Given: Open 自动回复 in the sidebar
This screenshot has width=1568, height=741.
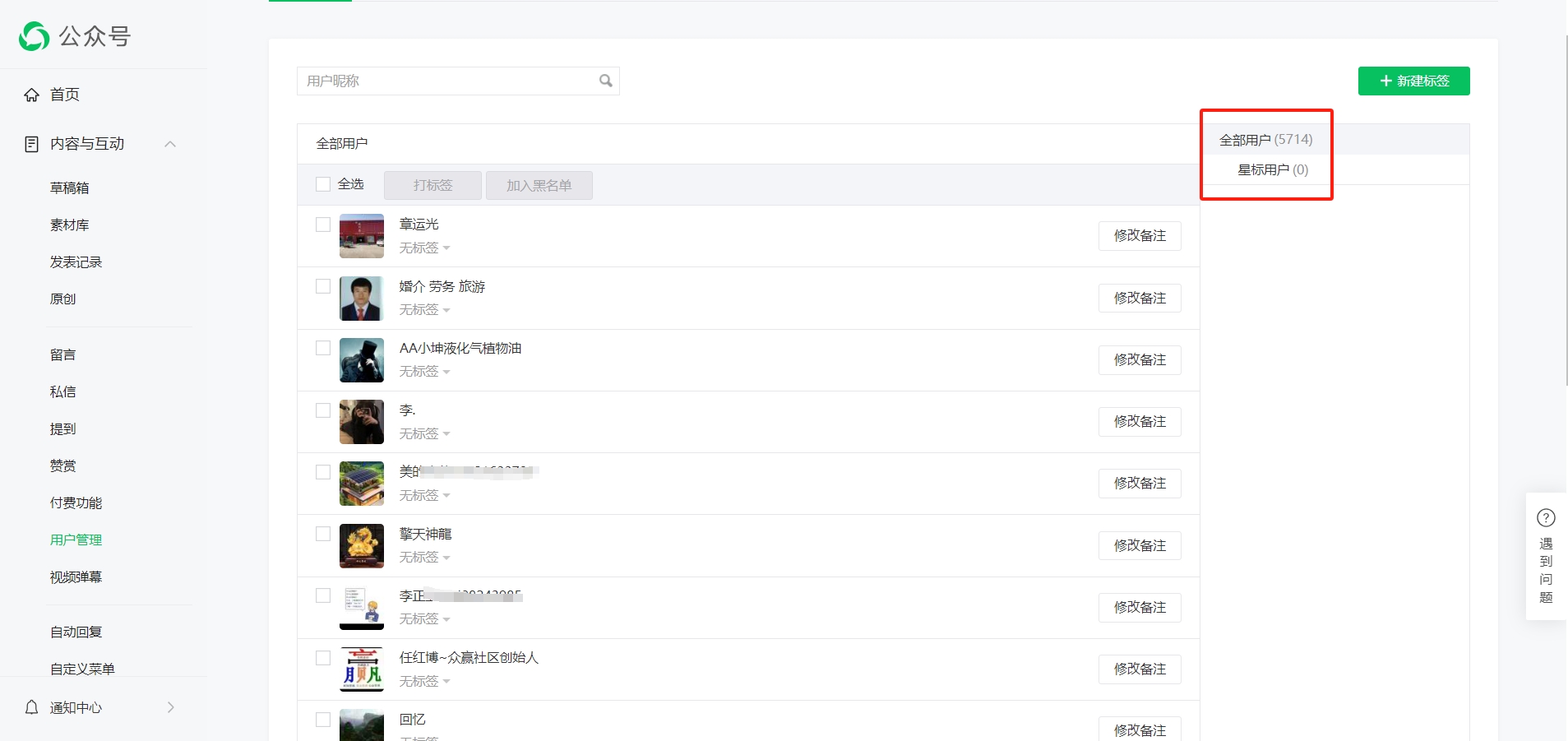Looking at the screenshot, I should [76, 632].
